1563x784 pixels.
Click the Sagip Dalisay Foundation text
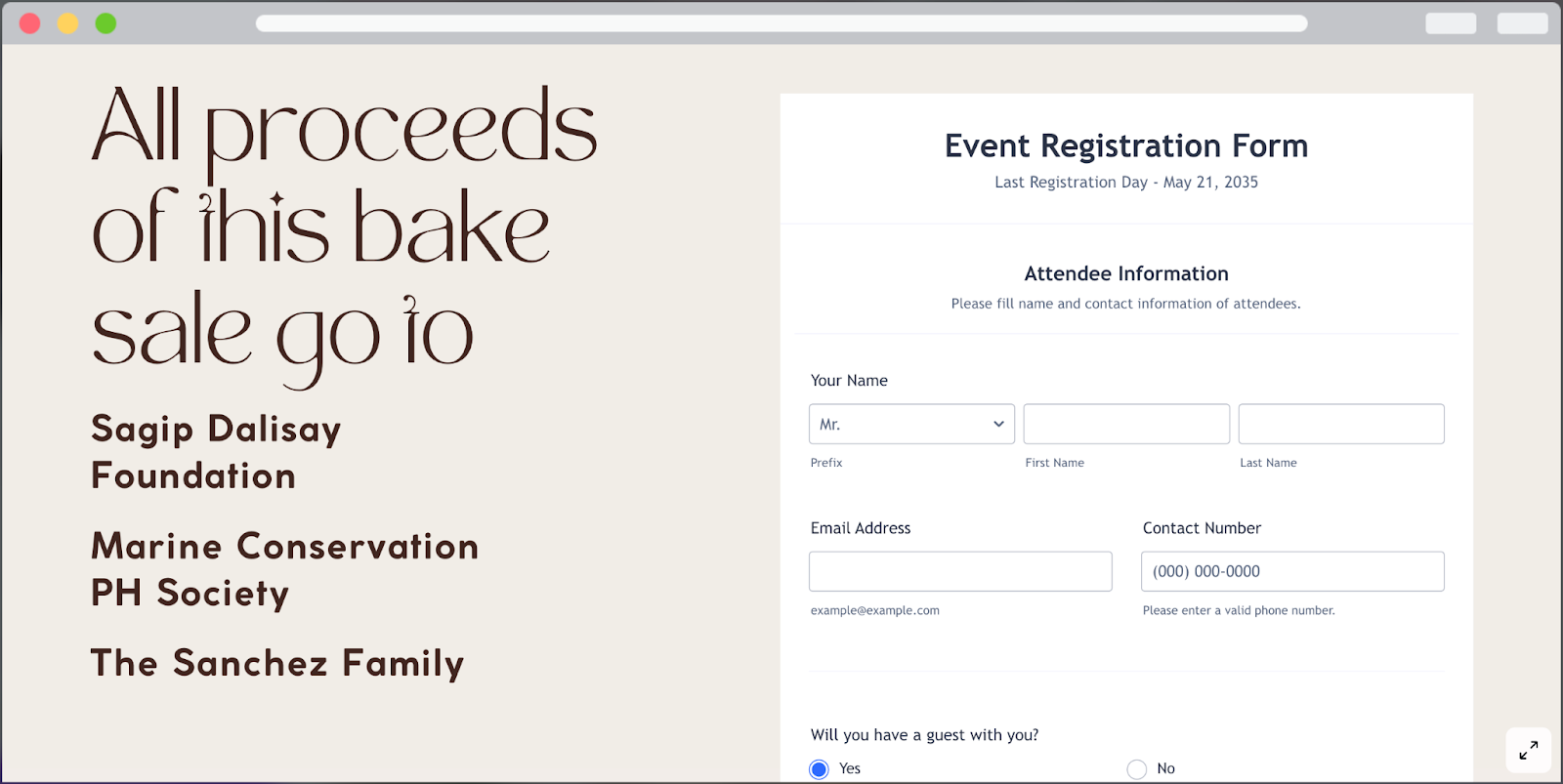pos(216,452)
